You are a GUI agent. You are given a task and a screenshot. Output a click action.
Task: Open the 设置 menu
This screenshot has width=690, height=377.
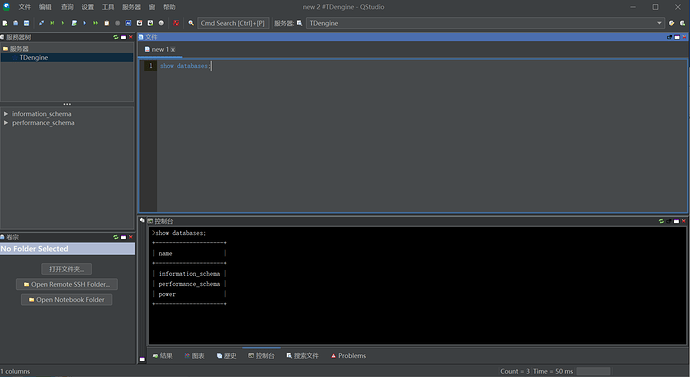pyautogui.click(x=88, y=7)
